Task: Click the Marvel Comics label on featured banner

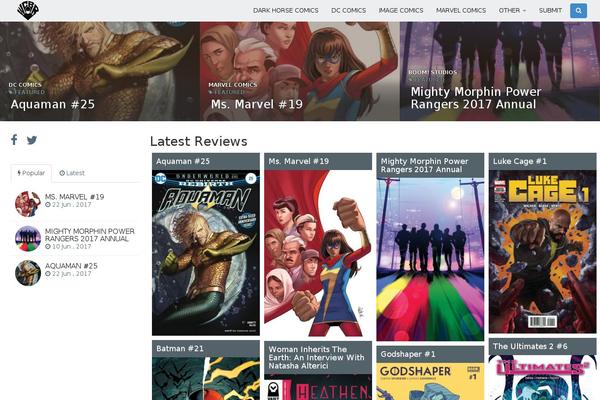Action: pyautogui.click(x=233, y=85)
